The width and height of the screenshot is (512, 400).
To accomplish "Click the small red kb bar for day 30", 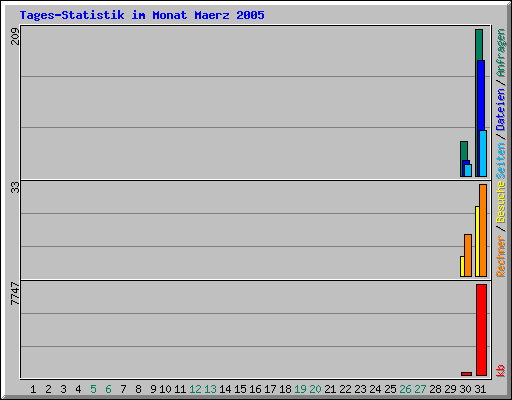I will 466,374.
